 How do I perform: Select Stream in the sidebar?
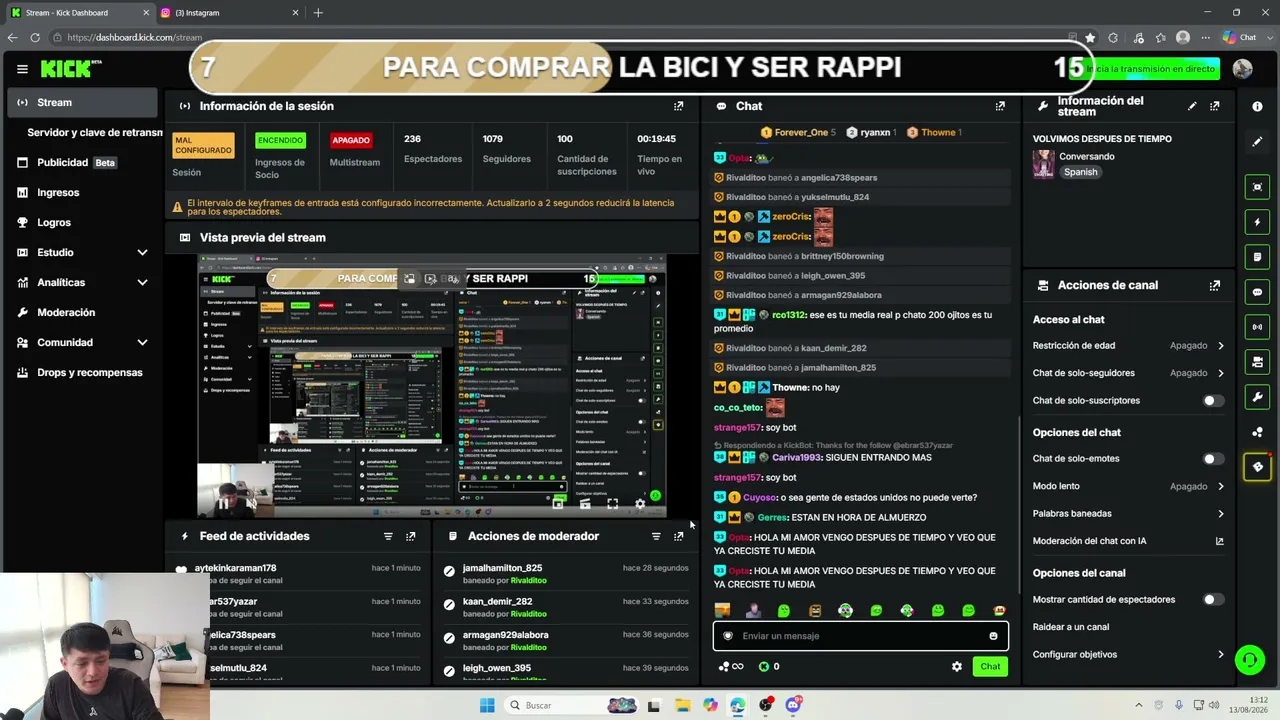[x=83, y=102]
